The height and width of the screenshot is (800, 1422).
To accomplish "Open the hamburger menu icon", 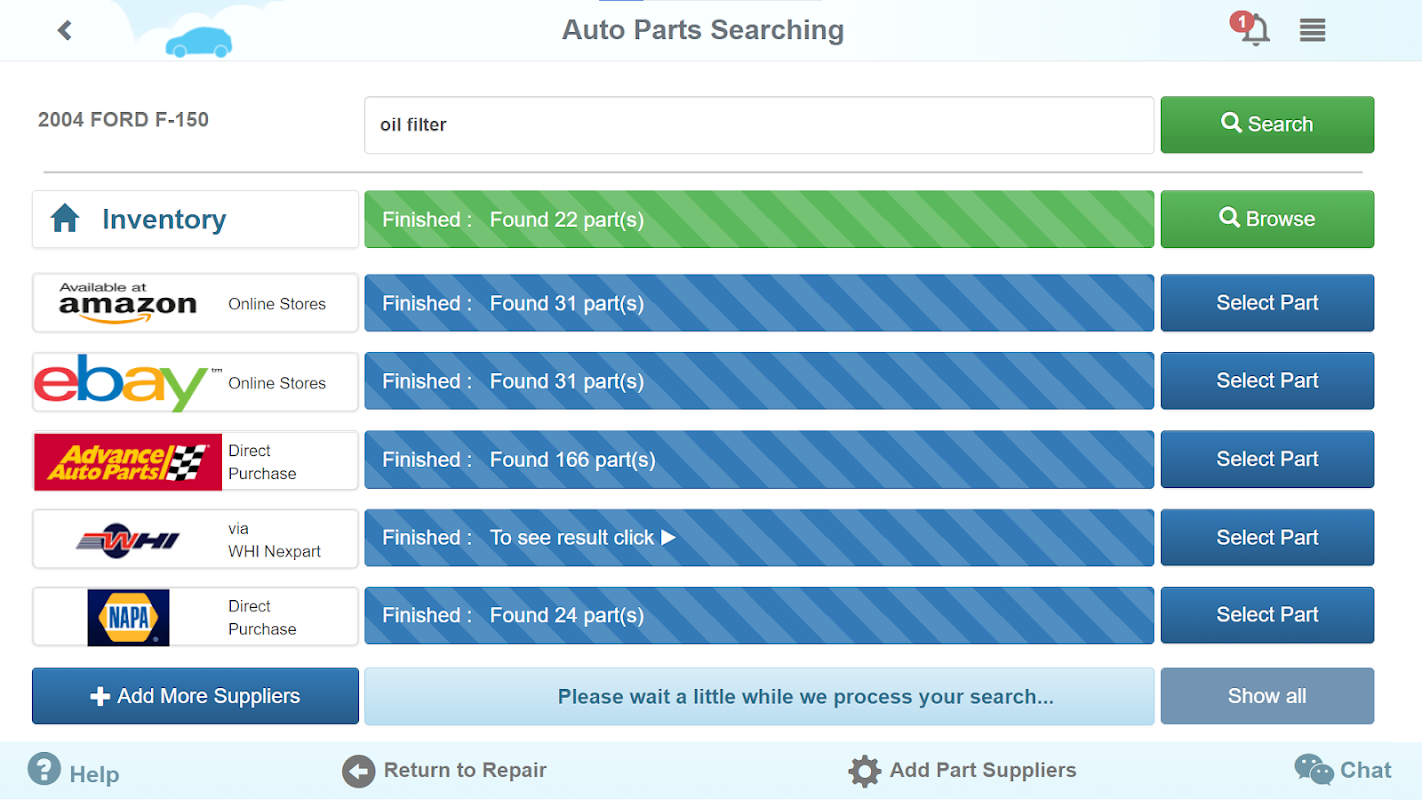I will pos(1312,30).
